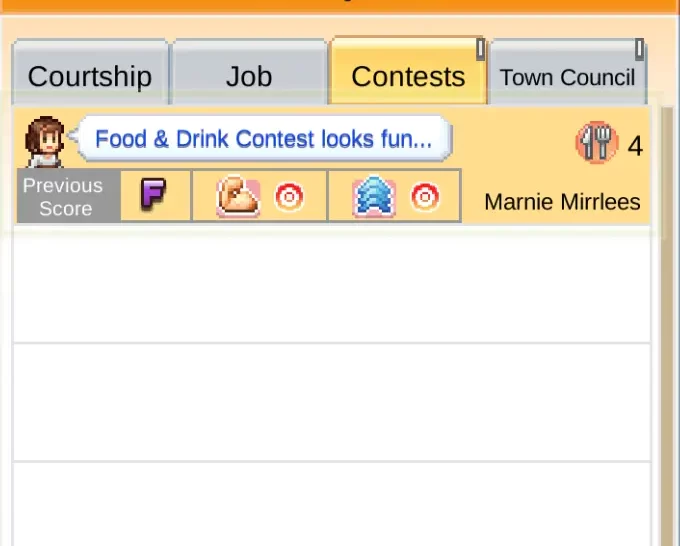Select the Marnie Mirrlees name label
The width and height of the screenshot is (680, 546).
pos(562,202)
